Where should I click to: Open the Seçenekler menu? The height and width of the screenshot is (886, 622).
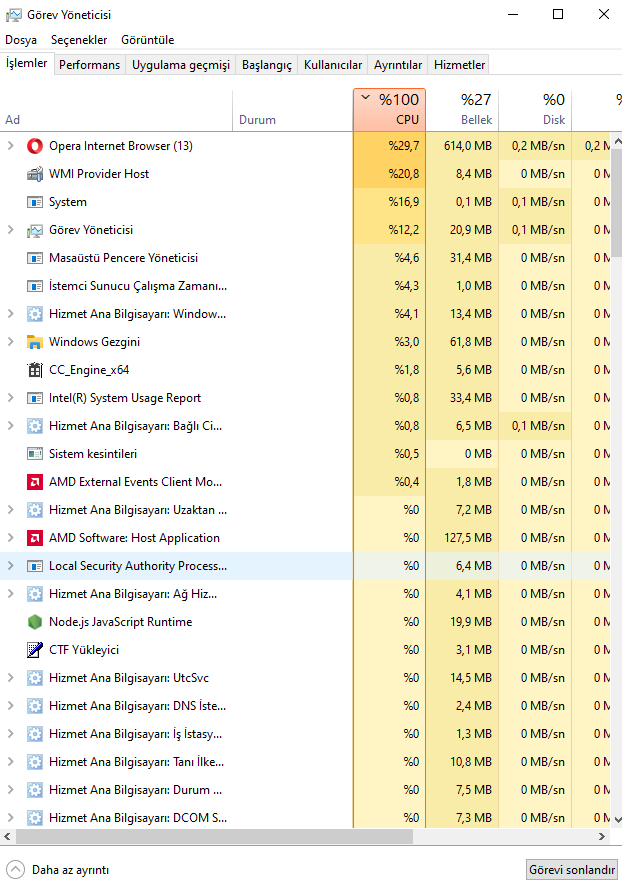click(79, 40)
